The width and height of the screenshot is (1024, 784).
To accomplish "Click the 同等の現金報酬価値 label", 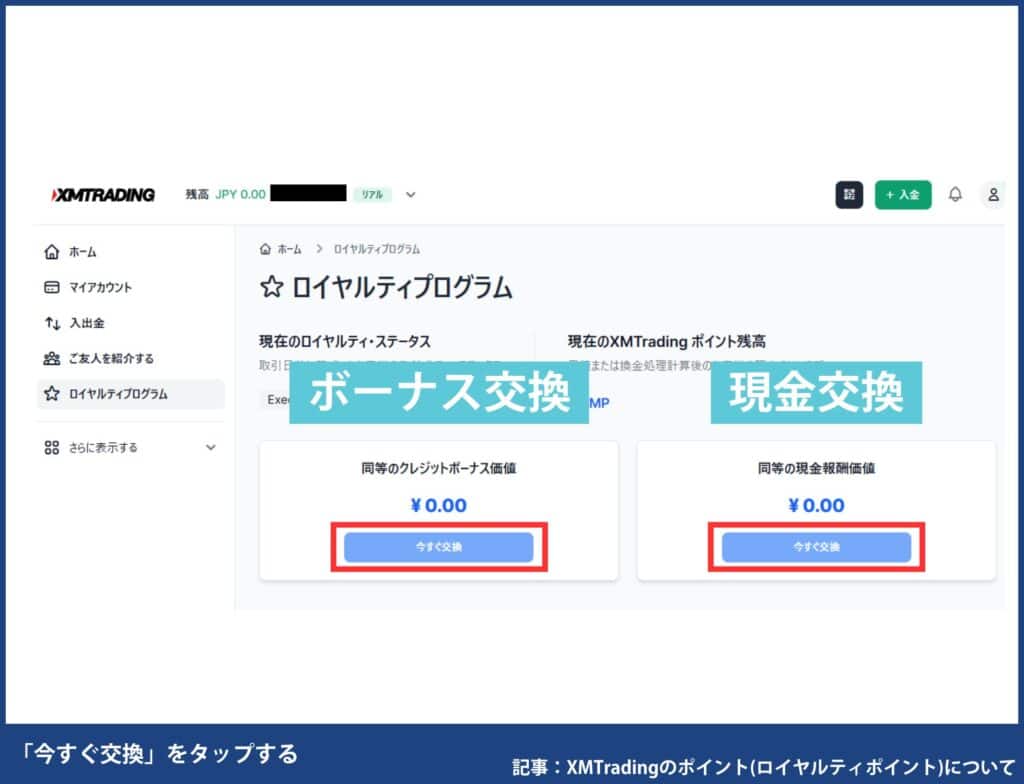I will (x=816, y=468).
